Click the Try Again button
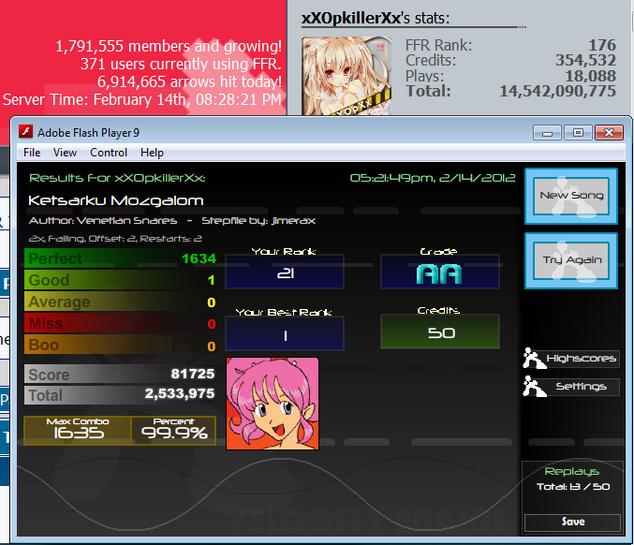This screenshot has height=545, width=634. pyautogui.click(x=571, y=260)
